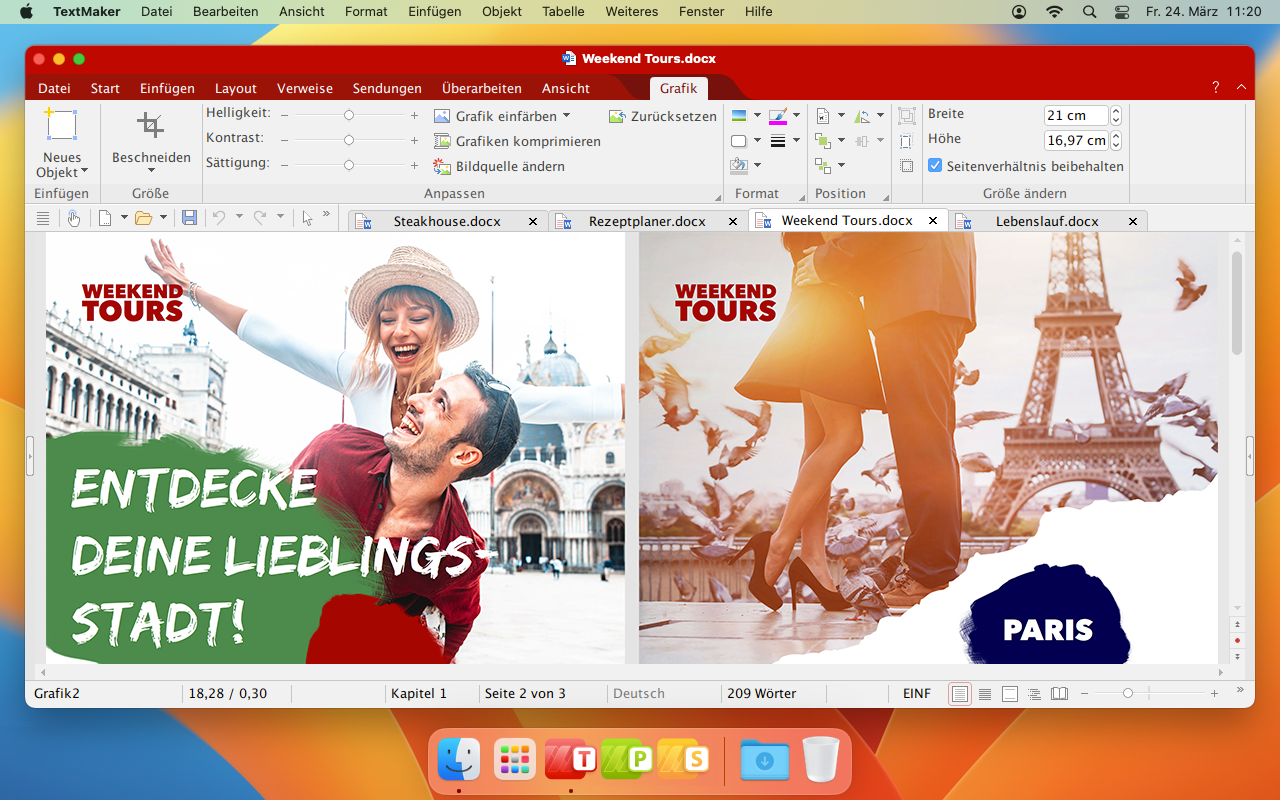Click the rotate object icon
1280x800 pixels.
(863, 116)
